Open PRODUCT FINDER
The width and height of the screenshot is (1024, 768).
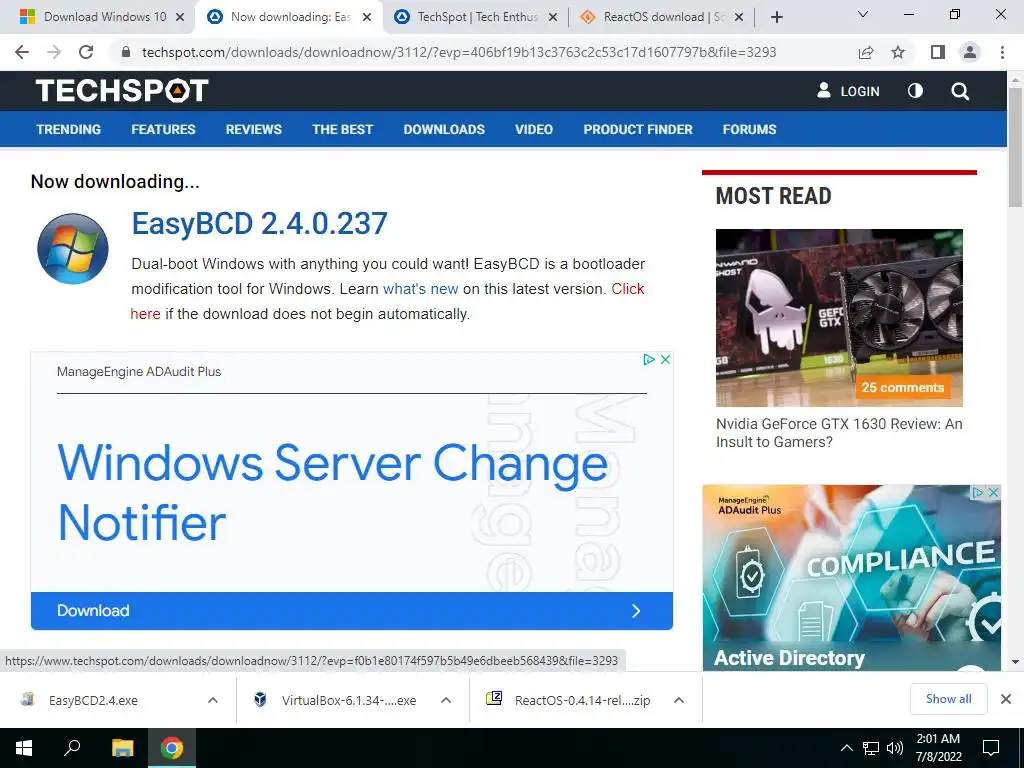pyautogui.click(x=638, y=129)
